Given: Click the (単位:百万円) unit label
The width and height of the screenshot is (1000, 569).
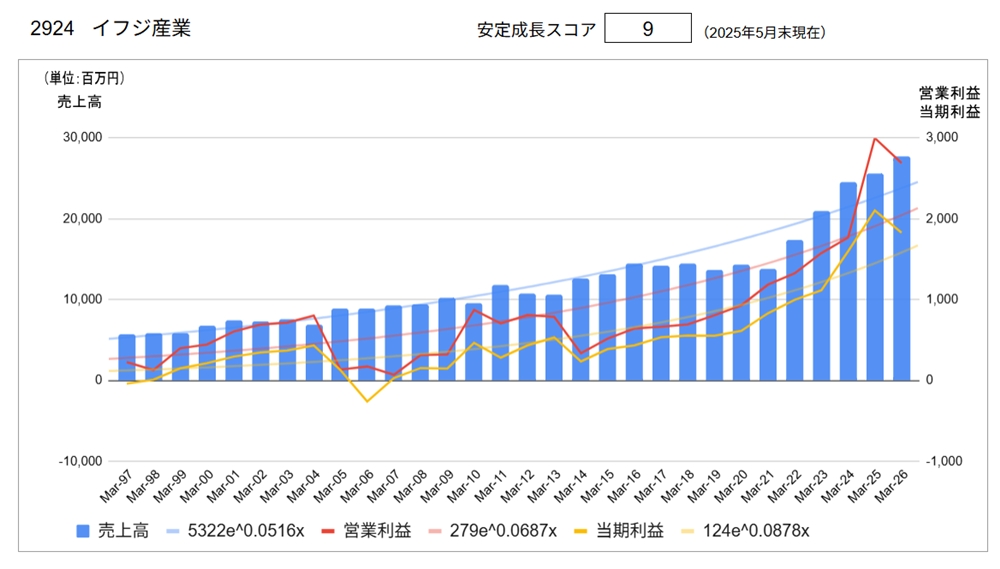Looking at the screenshot, I should tap(84, 78).
